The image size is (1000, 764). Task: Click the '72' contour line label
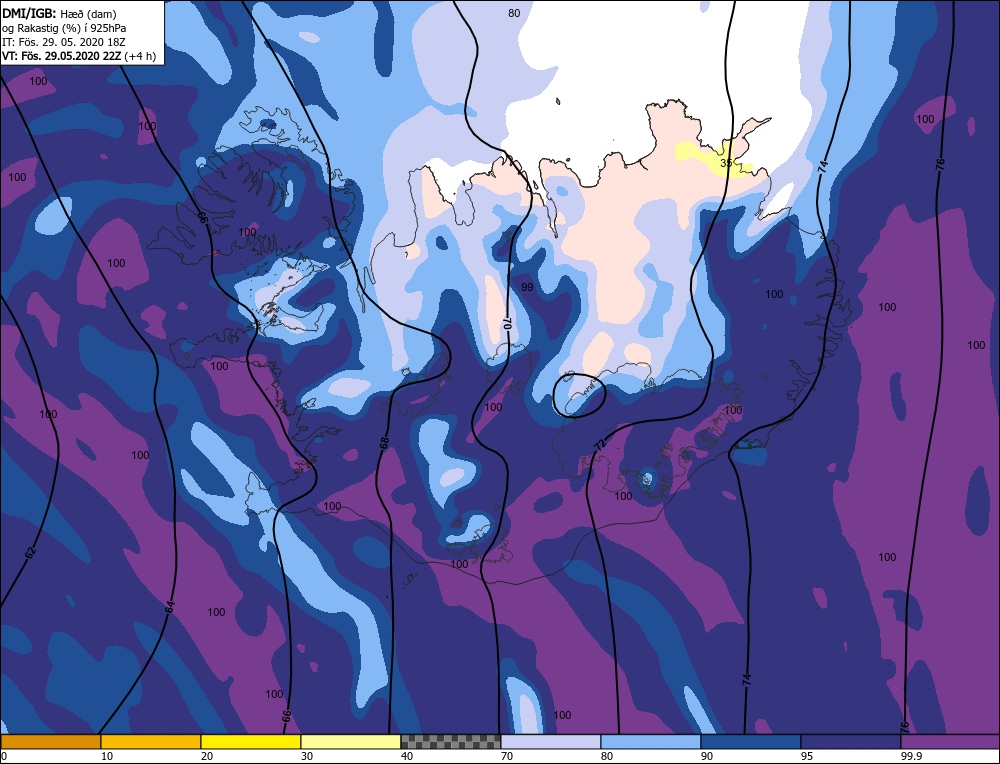coord(599,446)
